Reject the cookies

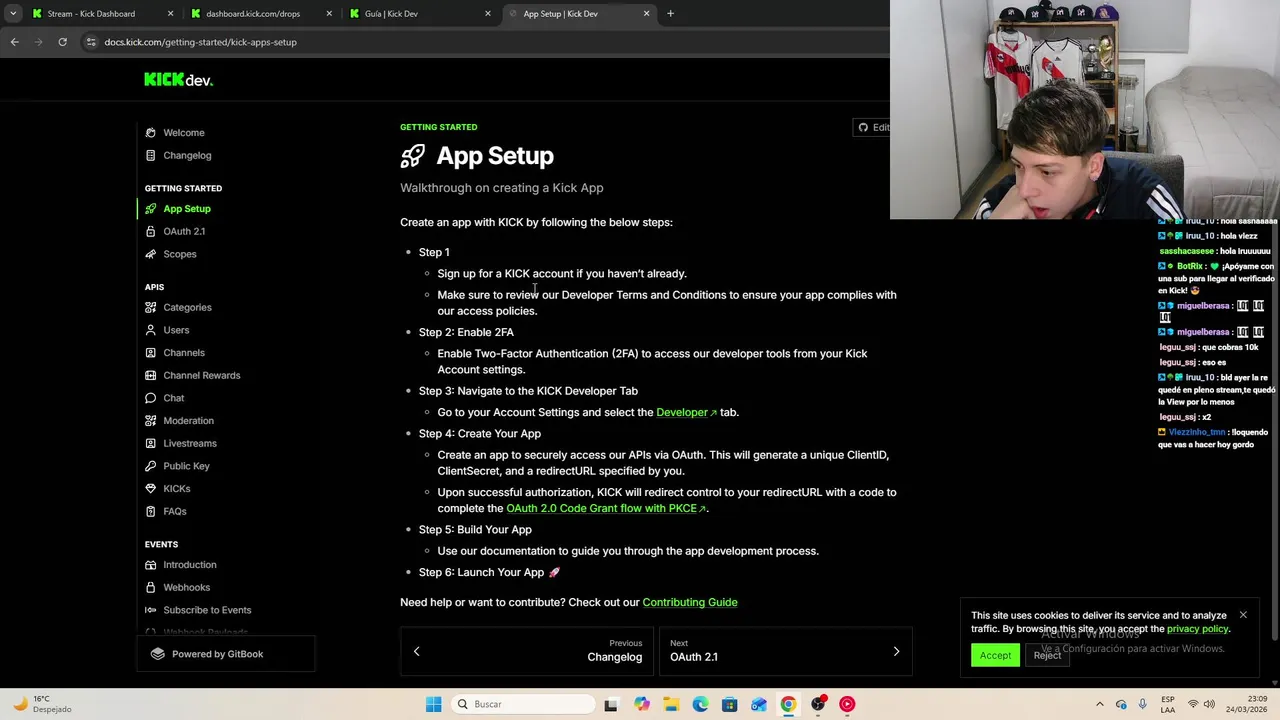(x=1047, y=655)
